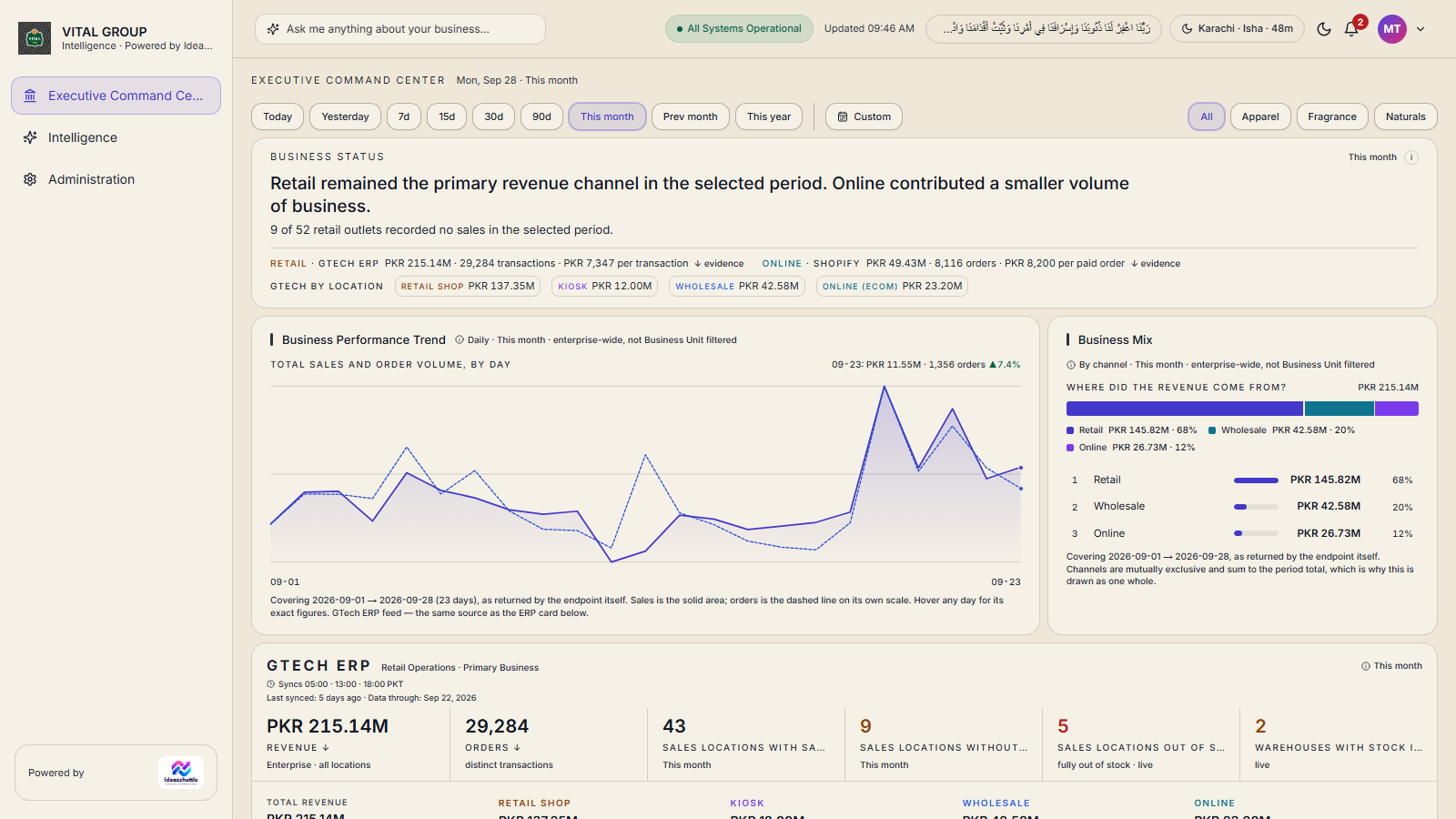The height and width of the screenshot is (819, 1456).
Task: Select the This year range
Action: click(769, 116)
